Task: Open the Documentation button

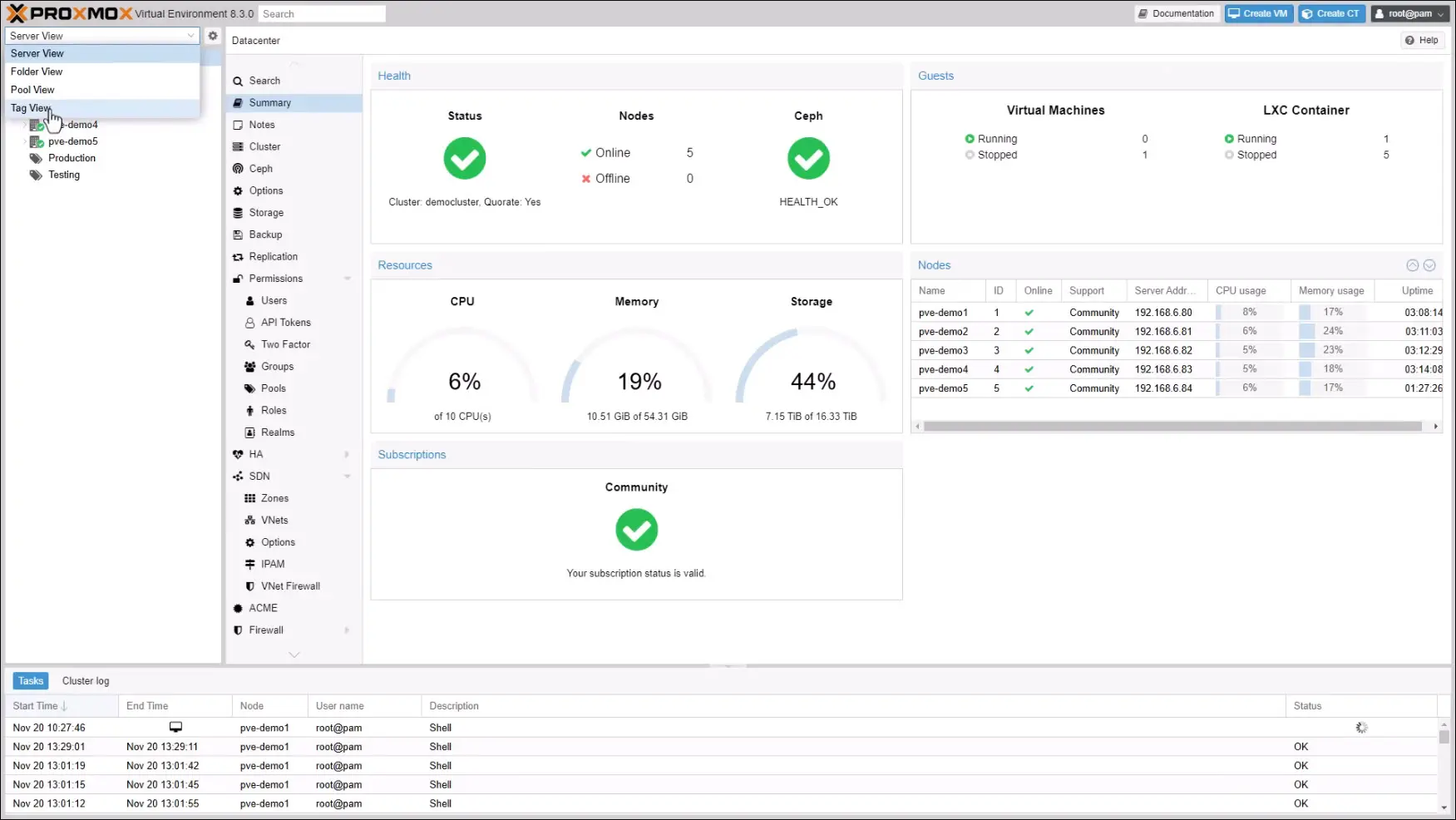Action: click(1177, 13)
